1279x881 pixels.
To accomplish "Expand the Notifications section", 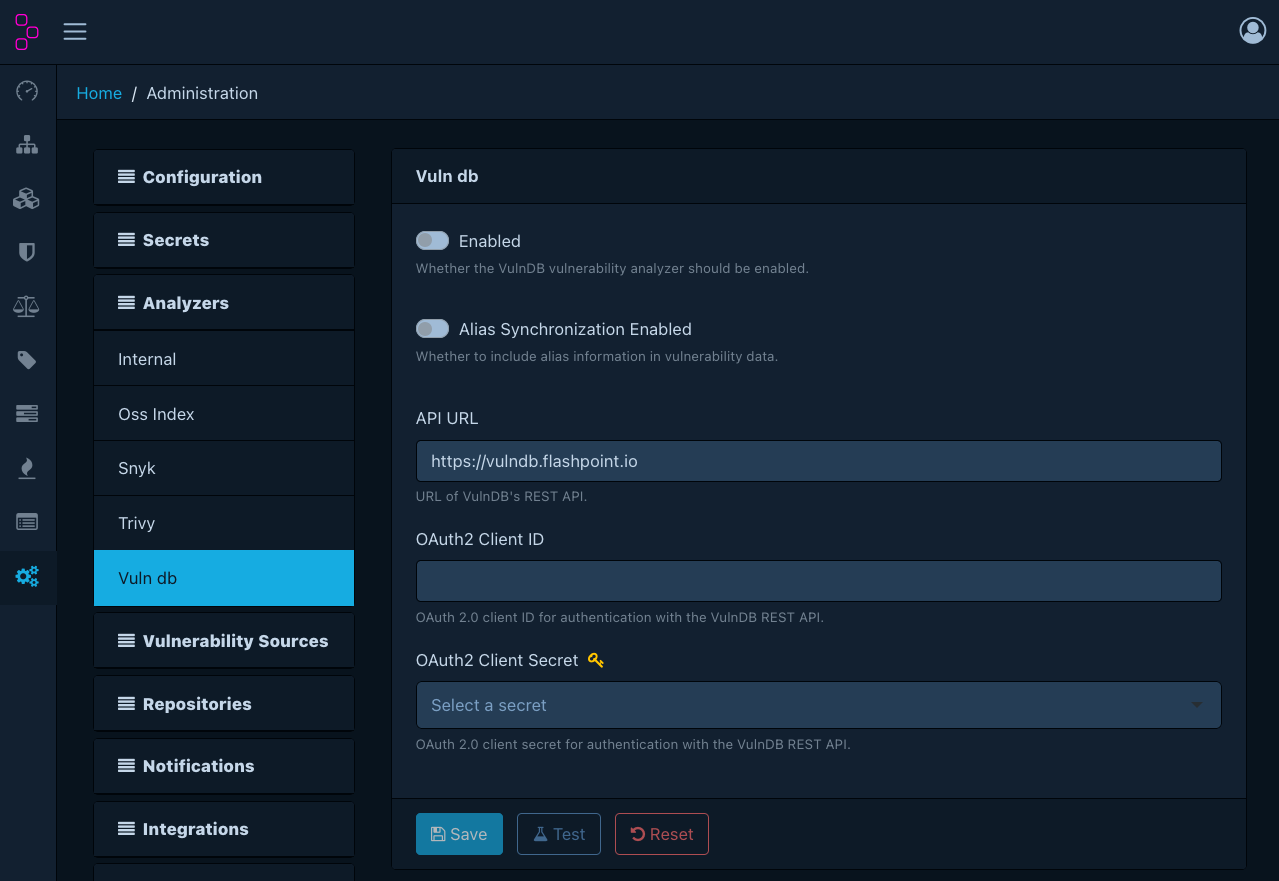I will tap(223, 766).
